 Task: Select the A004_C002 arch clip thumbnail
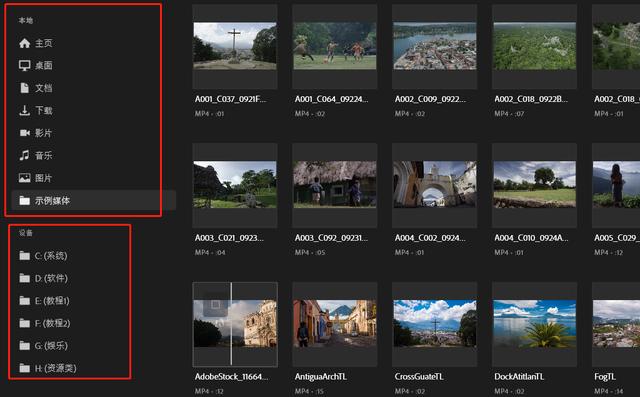435,185
